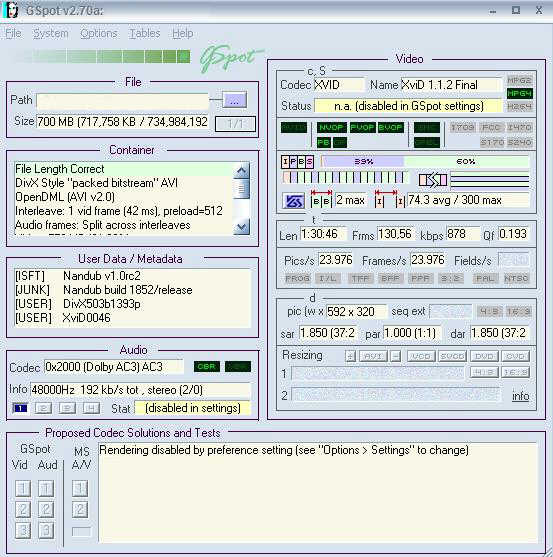Open the System menu

[50, 33]
